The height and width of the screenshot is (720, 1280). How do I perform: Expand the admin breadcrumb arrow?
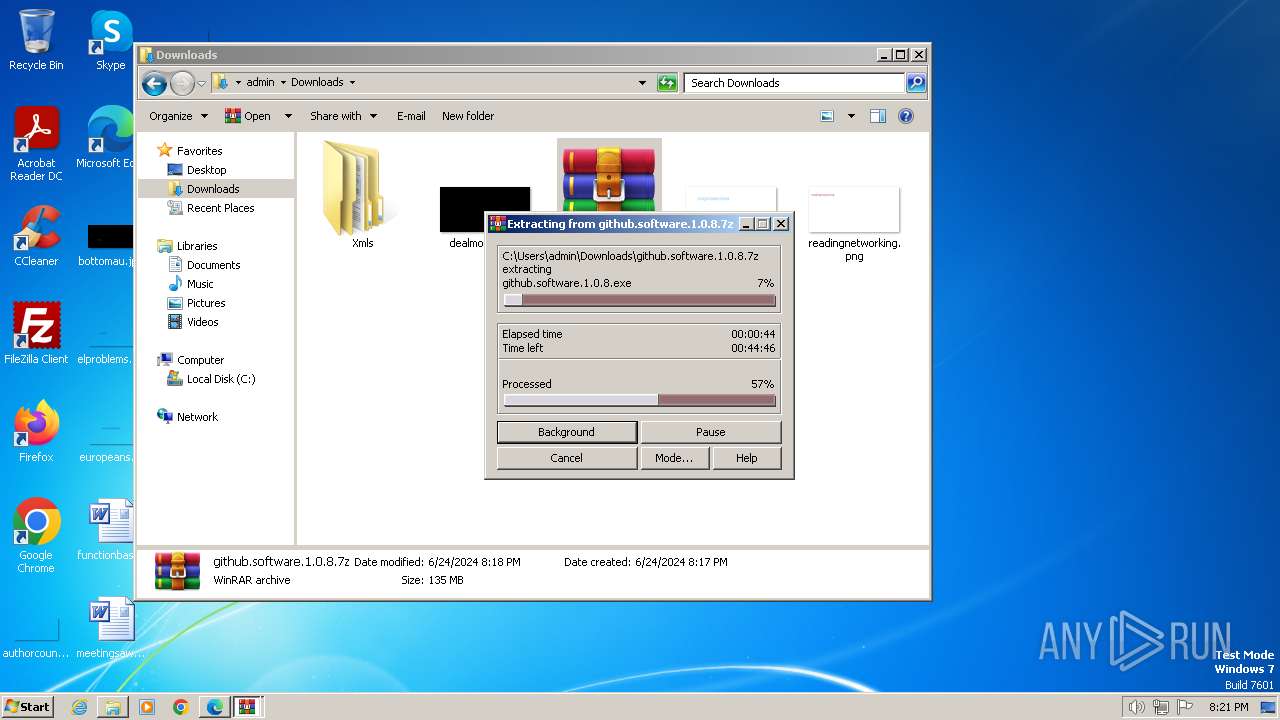(x=283, y=83)
